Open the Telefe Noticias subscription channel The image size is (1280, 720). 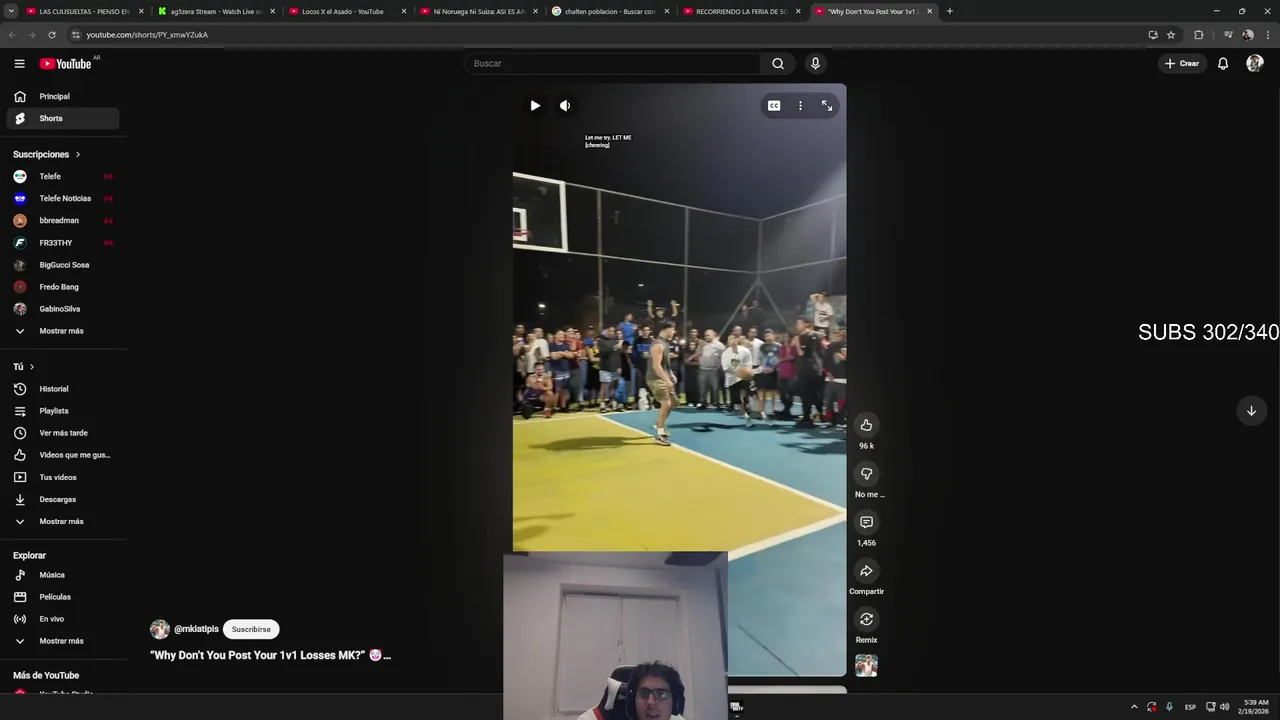(x=63, y=198)
